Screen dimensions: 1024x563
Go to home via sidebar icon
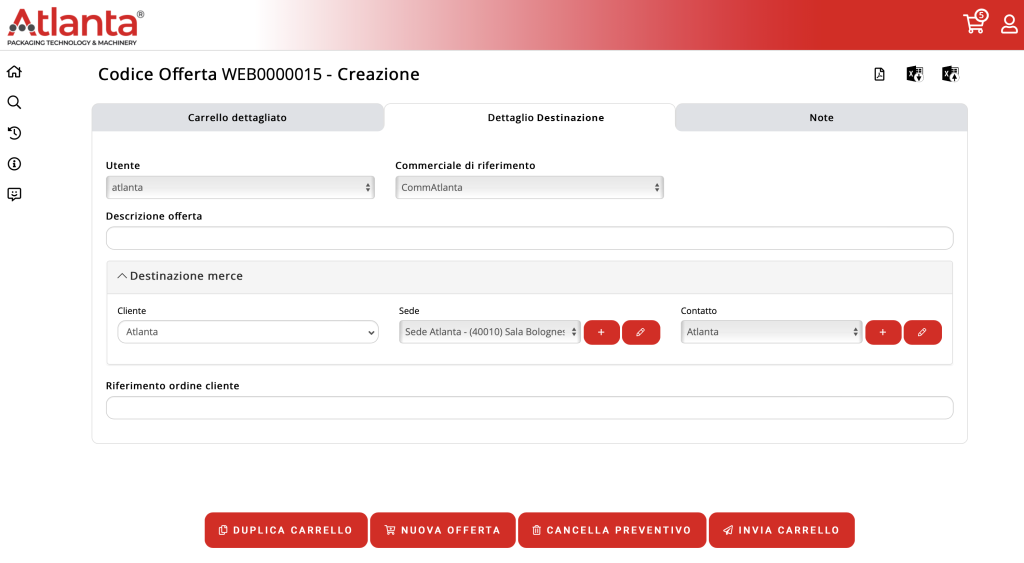(14, 72)
